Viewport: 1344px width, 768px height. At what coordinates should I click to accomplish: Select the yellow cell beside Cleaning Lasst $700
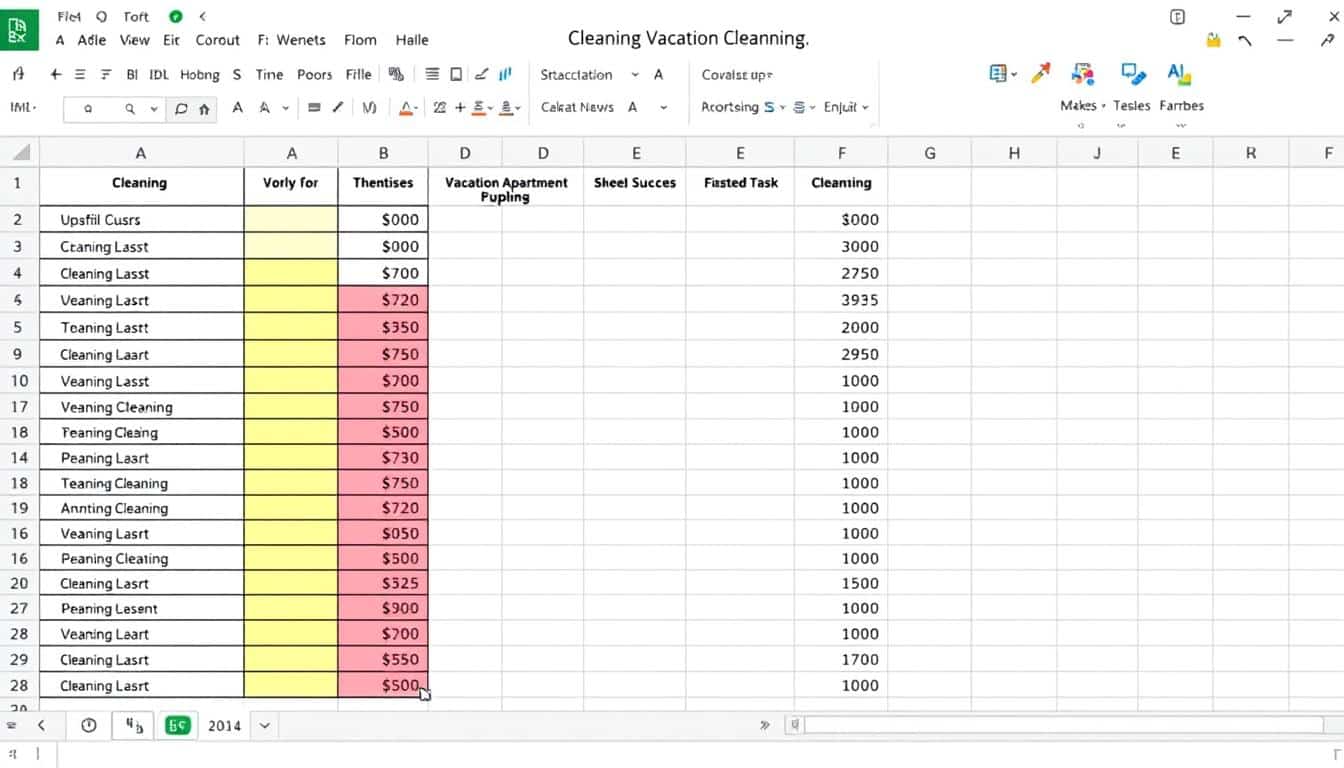(x=291, y=273)
